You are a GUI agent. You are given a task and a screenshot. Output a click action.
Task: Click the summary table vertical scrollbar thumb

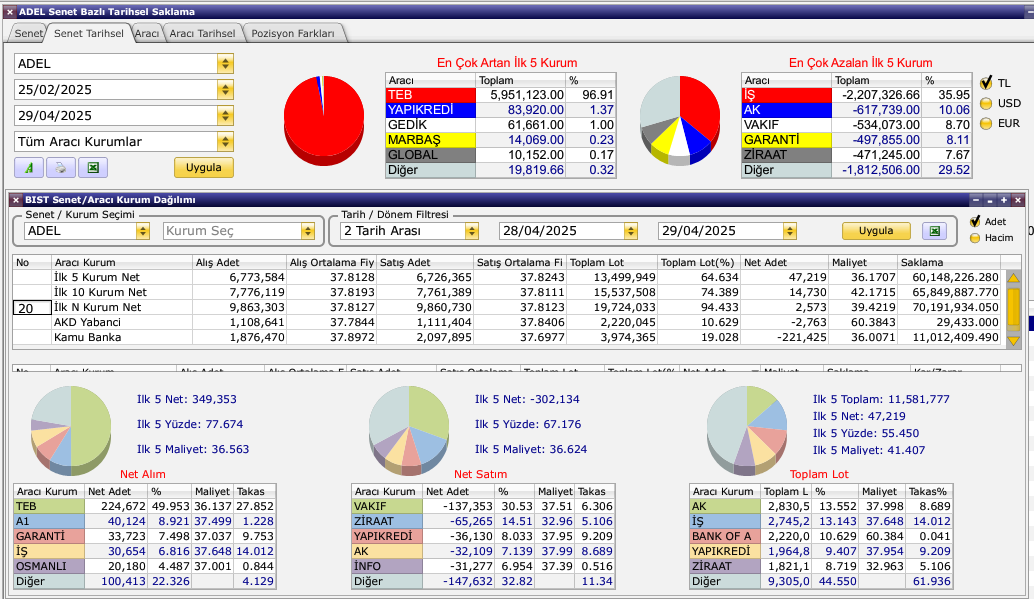click(1014, 305)
